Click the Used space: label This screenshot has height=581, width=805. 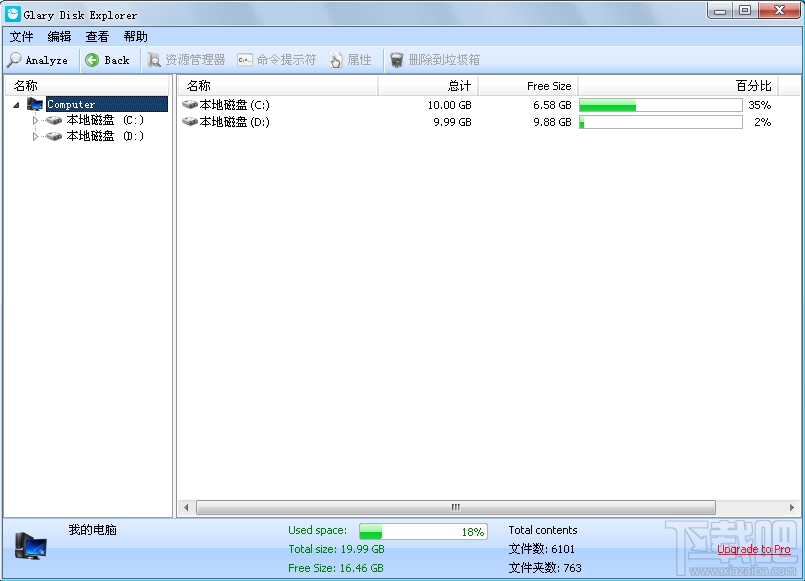pyautogui.click(x=317, y=530)
